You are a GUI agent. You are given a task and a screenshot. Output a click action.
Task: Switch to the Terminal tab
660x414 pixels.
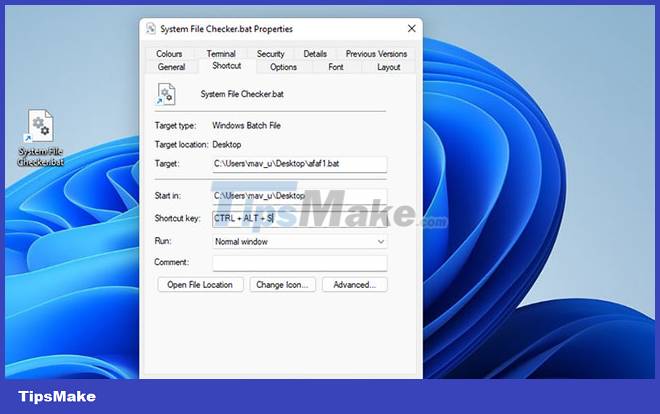click(221, 54)
